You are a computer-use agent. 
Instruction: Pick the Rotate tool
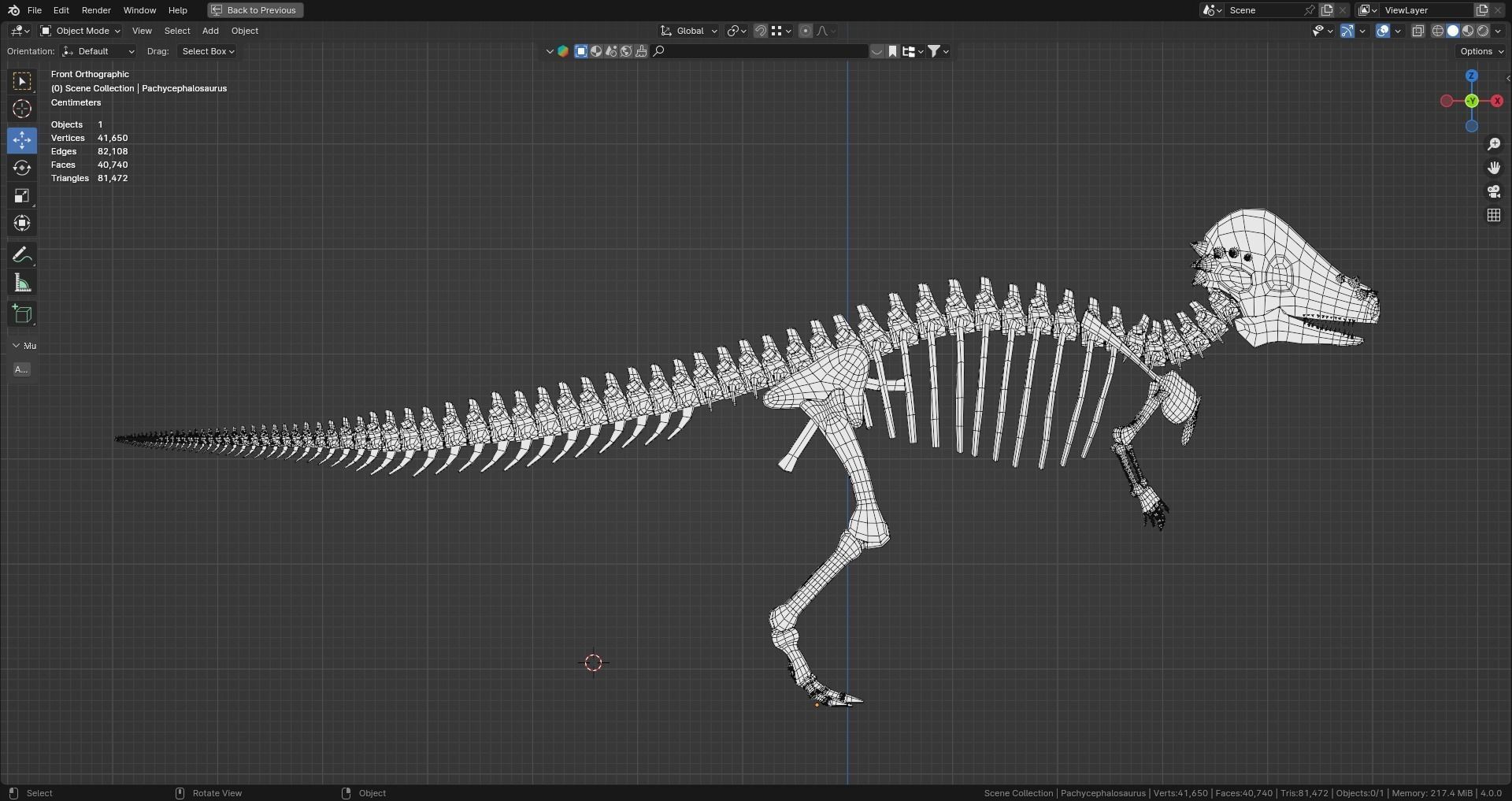coord(22,168)
